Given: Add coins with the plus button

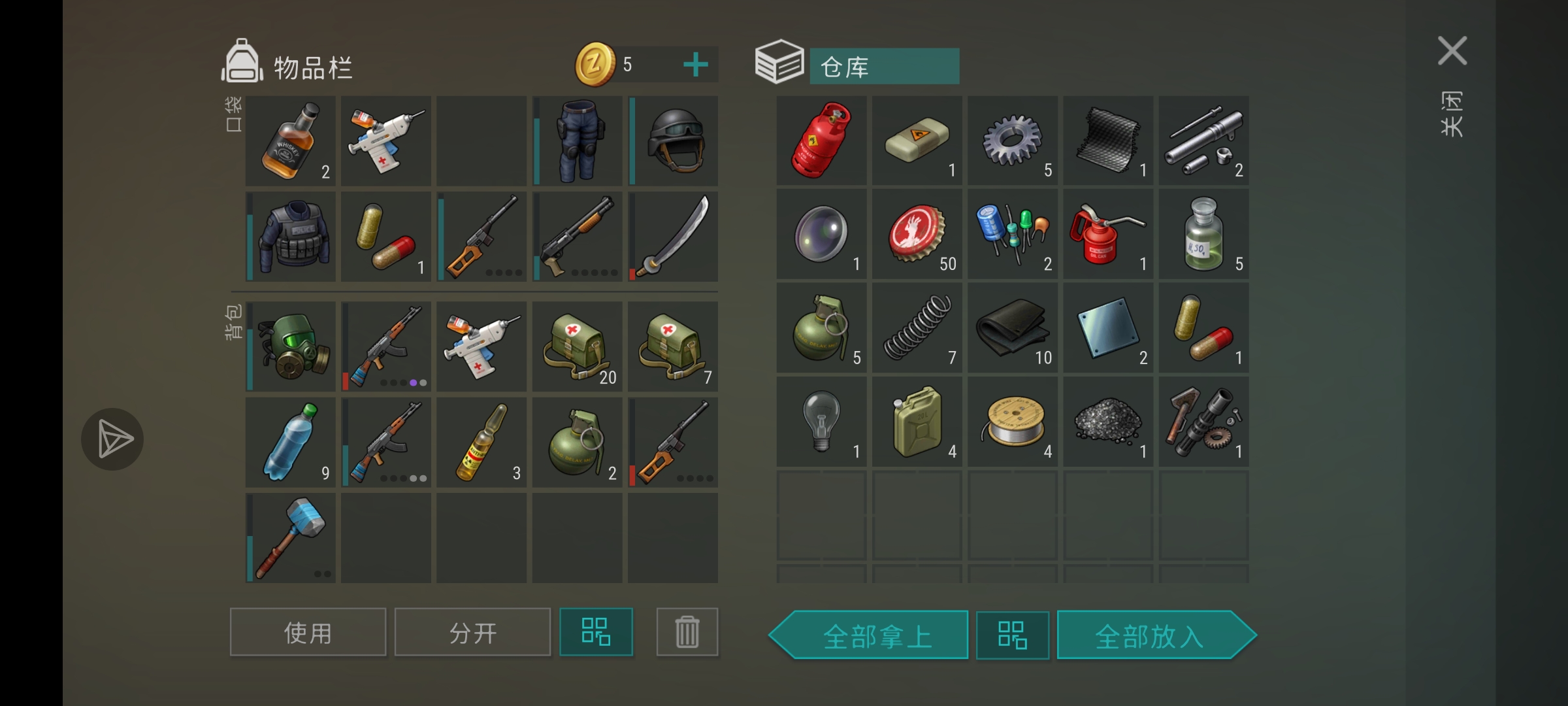Looking at the screenshot, I should click(696, 65).
